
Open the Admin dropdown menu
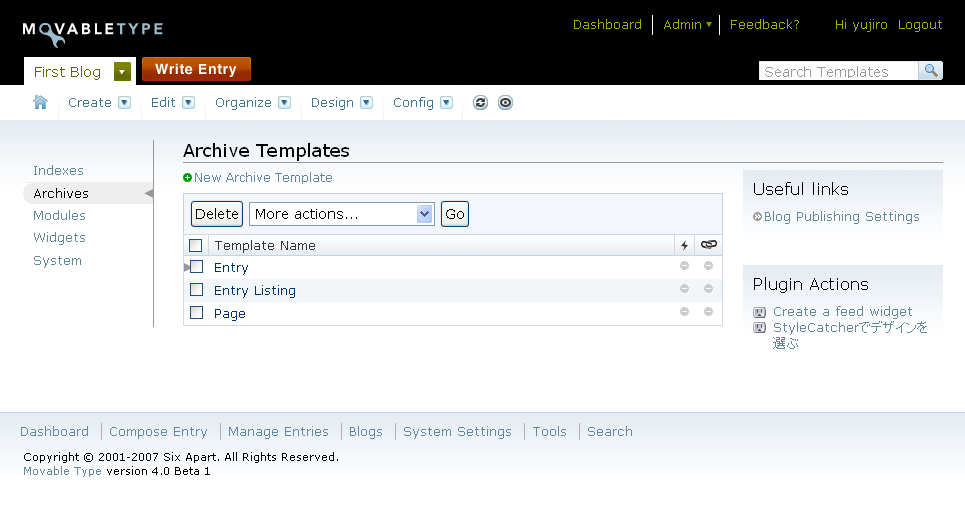[x=687, y=25]
